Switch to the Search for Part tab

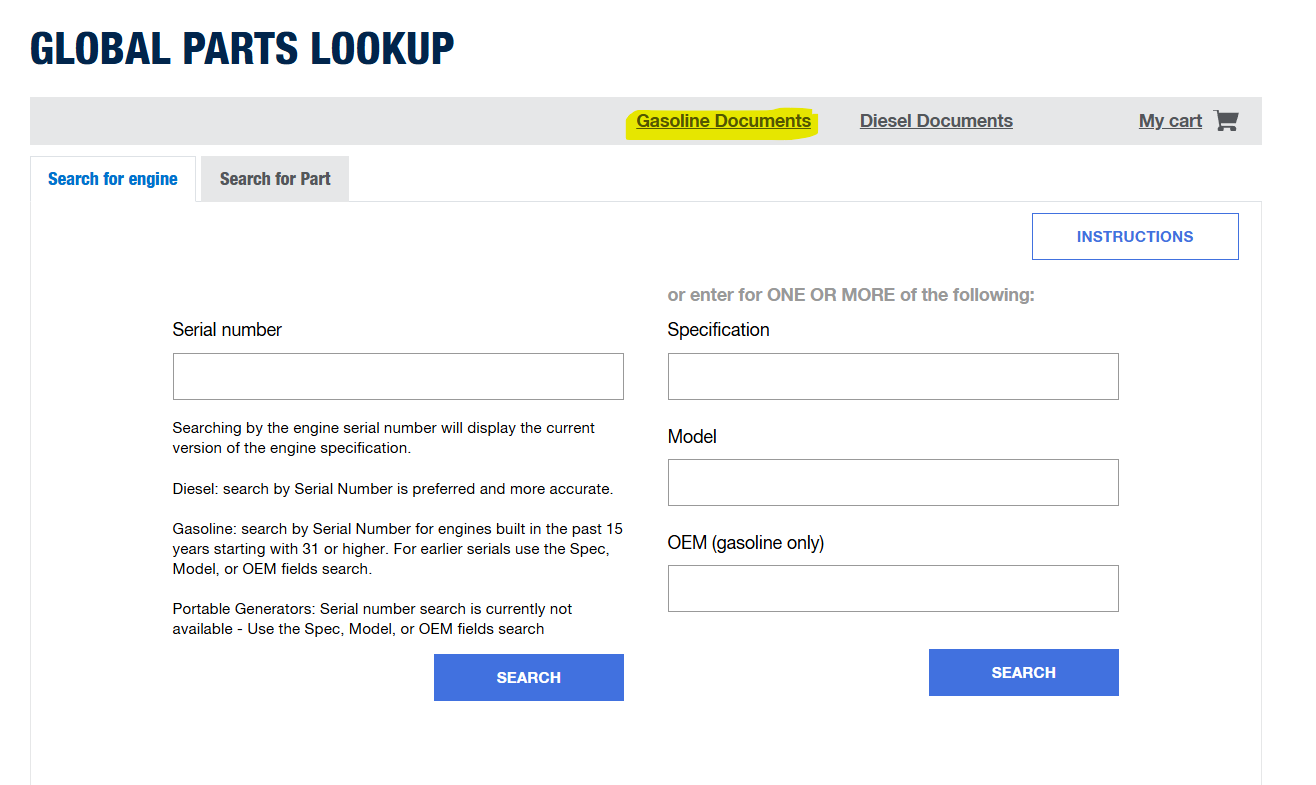pos(275,179)
